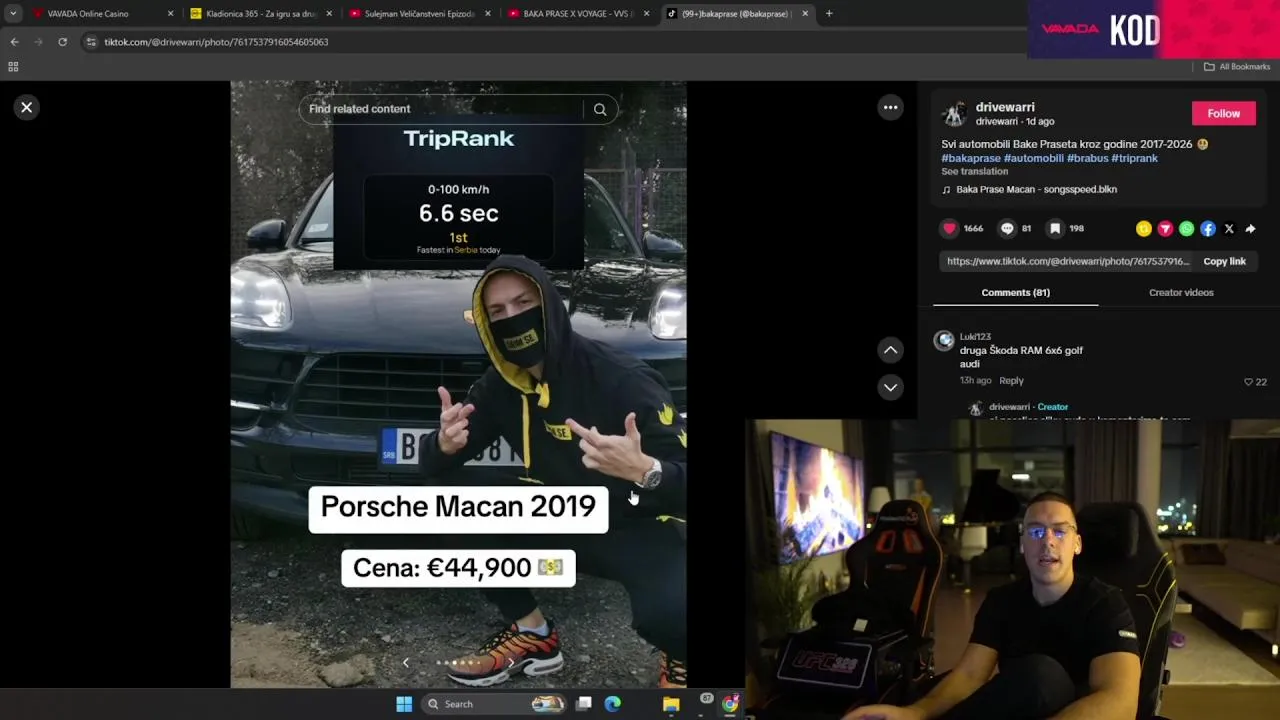The image size is (1280, 720).
Task: Open the #triprank hashtag
Action: point(1134,158)
